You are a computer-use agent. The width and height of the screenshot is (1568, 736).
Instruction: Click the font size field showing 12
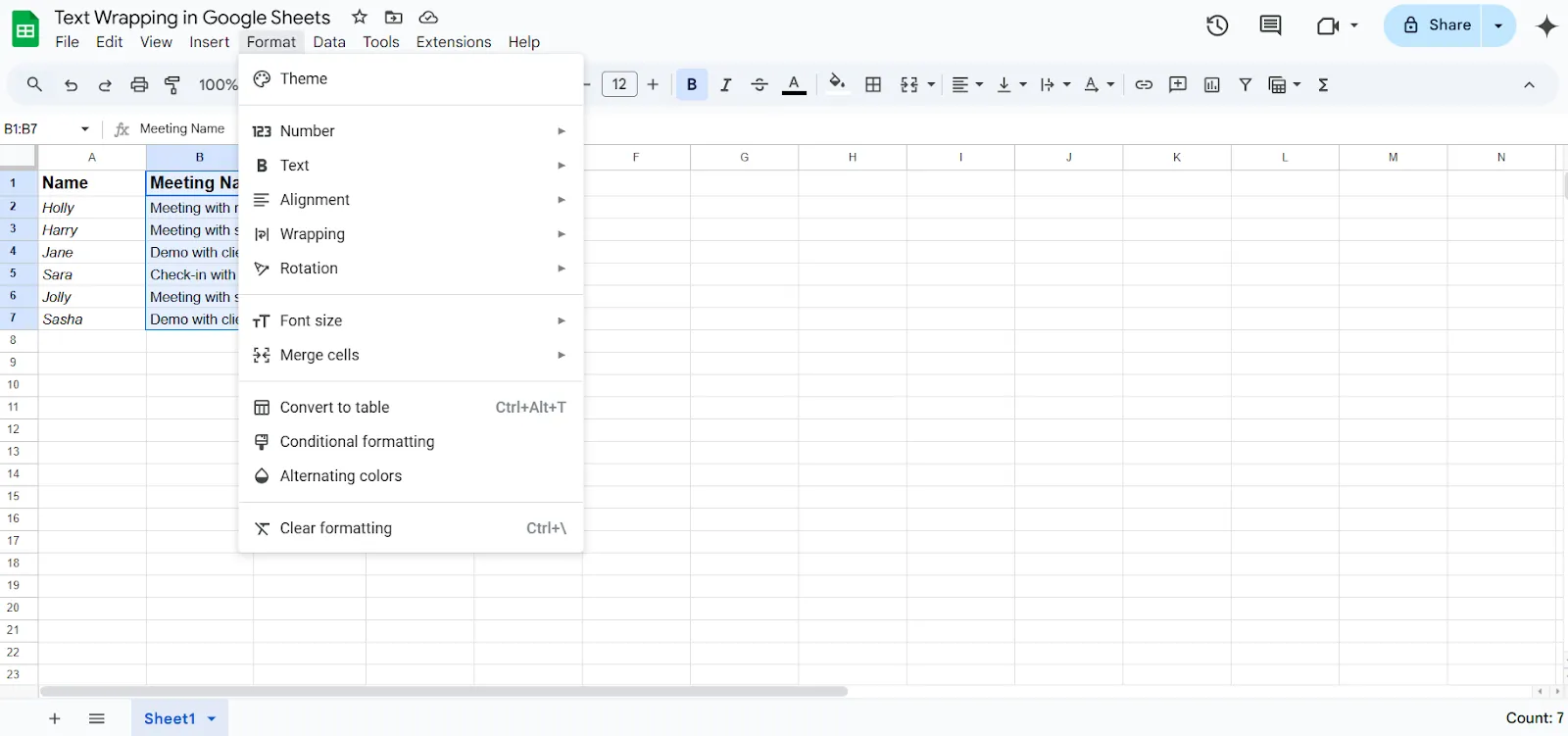(x=619, y=85)
